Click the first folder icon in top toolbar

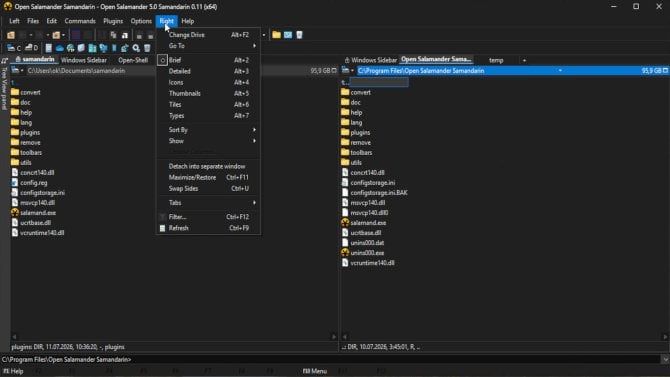pos(11,35)
